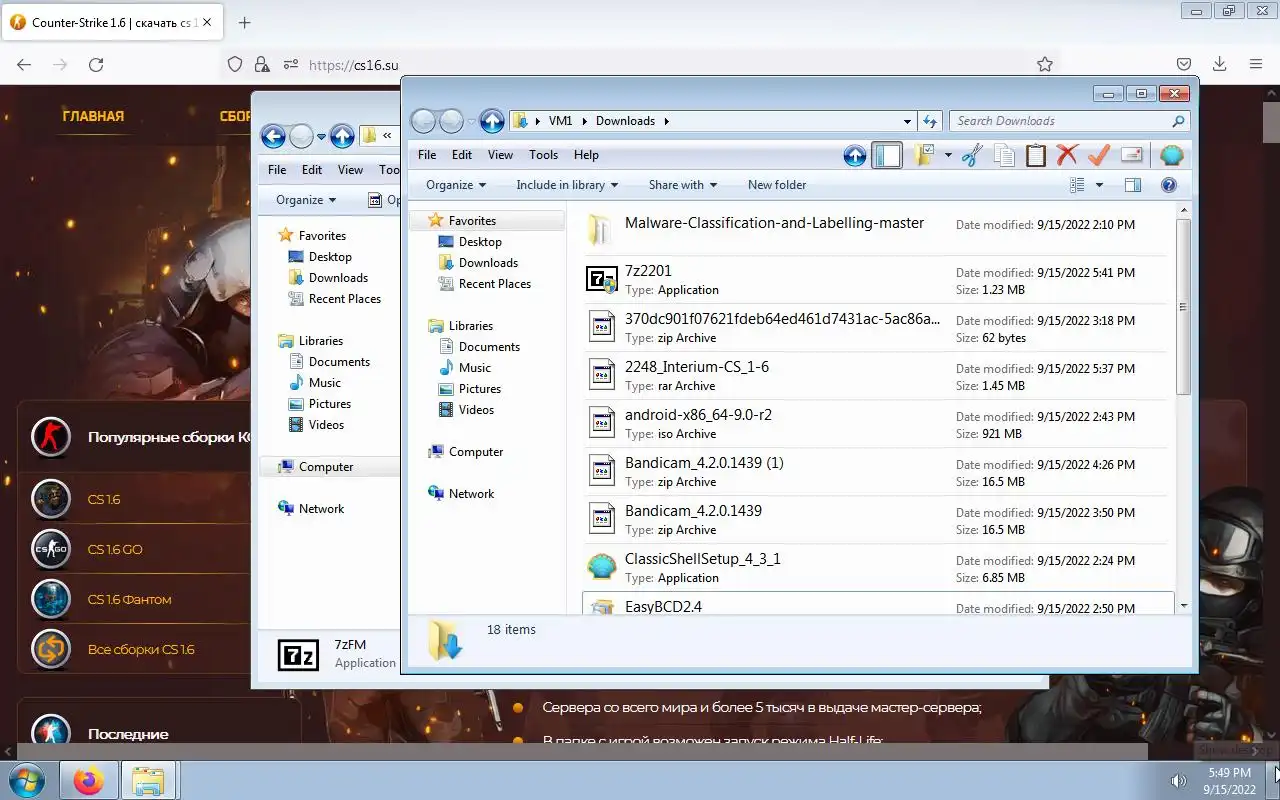The height and width of the screenshot is (800, 1280).
Task: Select Computer in front window sidebar
Action: (476, 452)
